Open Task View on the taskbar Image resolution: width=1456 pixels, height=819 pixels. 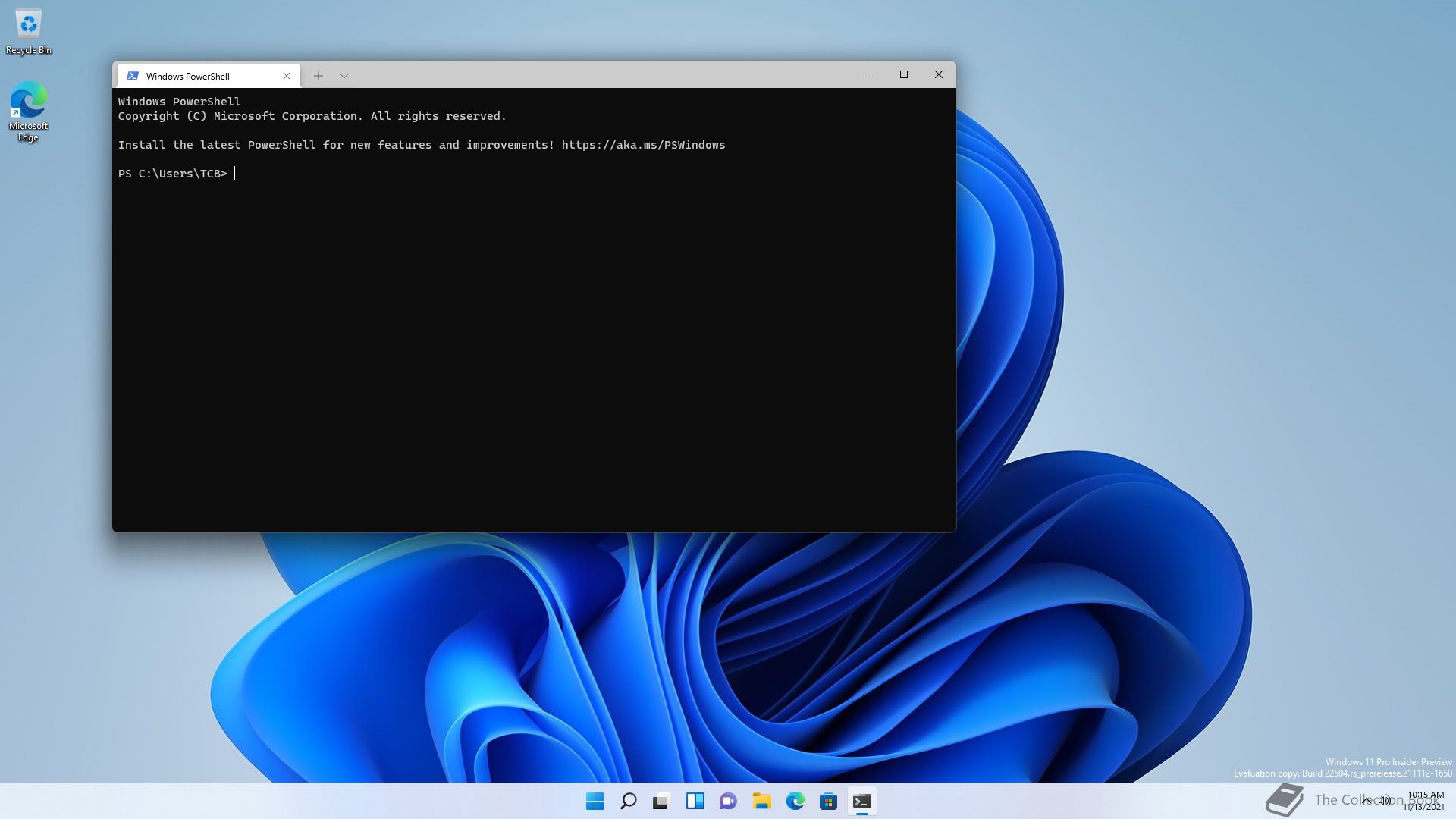(x=662, y=801)
